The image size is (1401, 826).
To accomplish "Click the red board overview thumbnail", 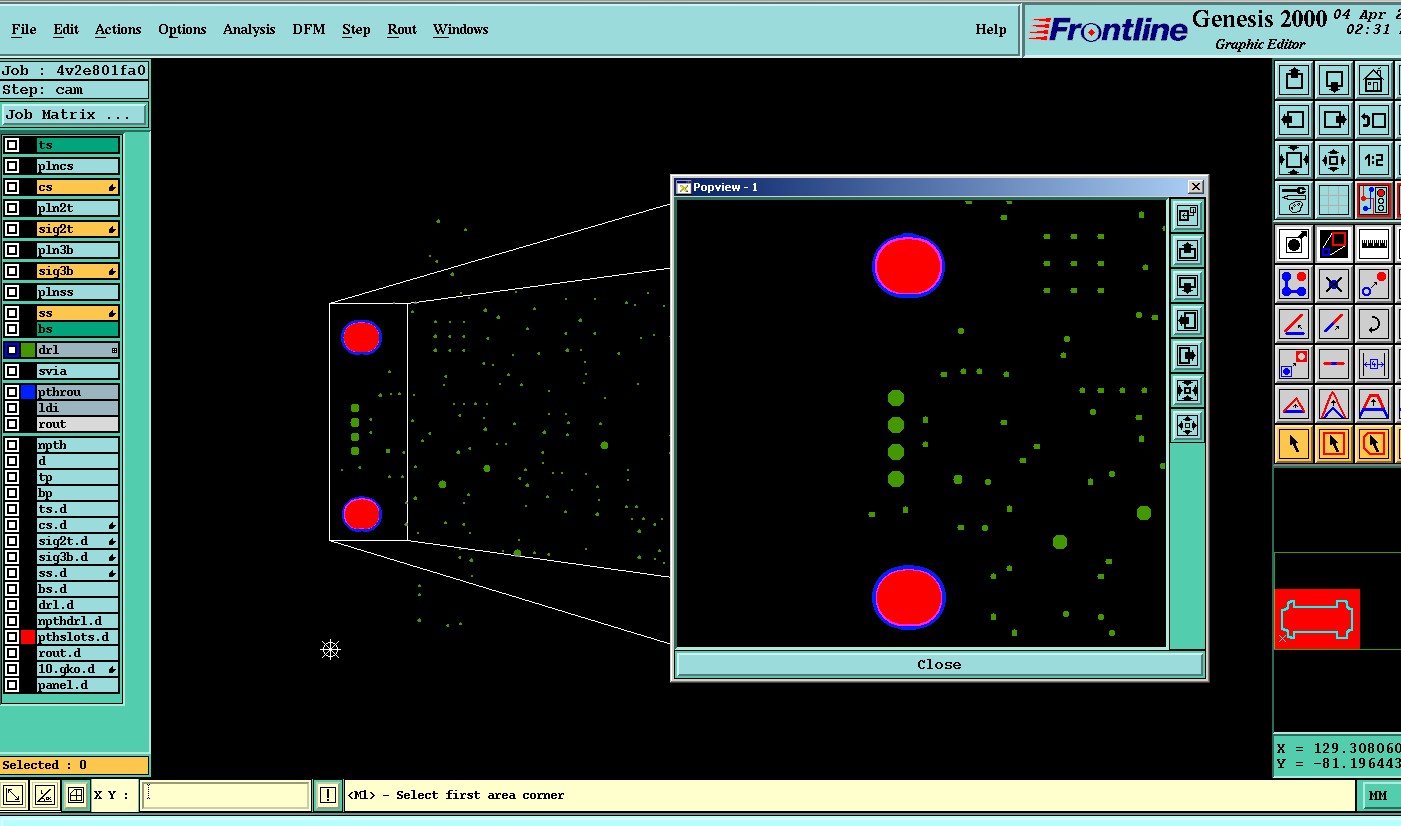I will coord(1317,619).
